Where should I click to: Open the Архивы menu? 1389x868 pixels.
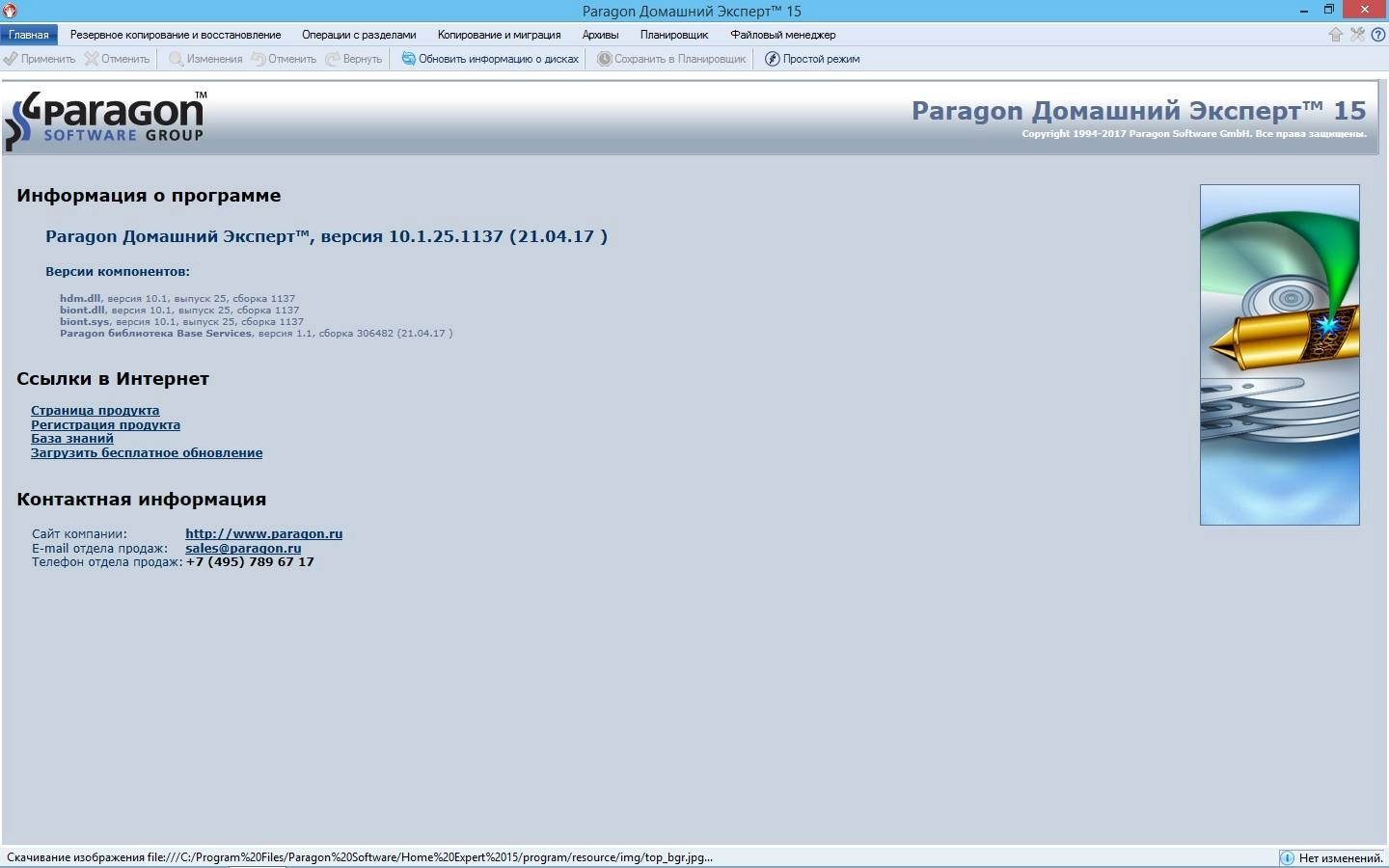coord(600,35)
